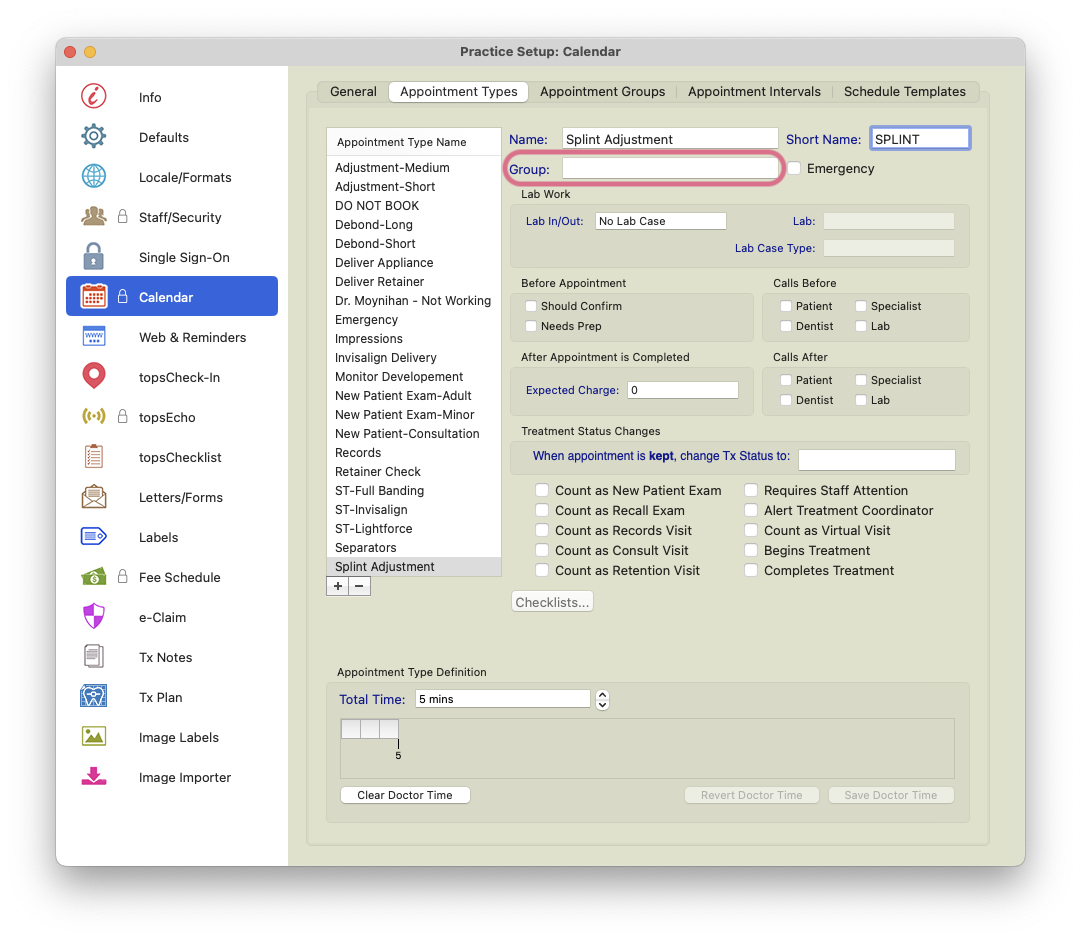Viewport: 1081px width, 940px height.
Task: Switch to the Appointment Intervals tab
Action: pyautogui.click(x=754, y=91)
